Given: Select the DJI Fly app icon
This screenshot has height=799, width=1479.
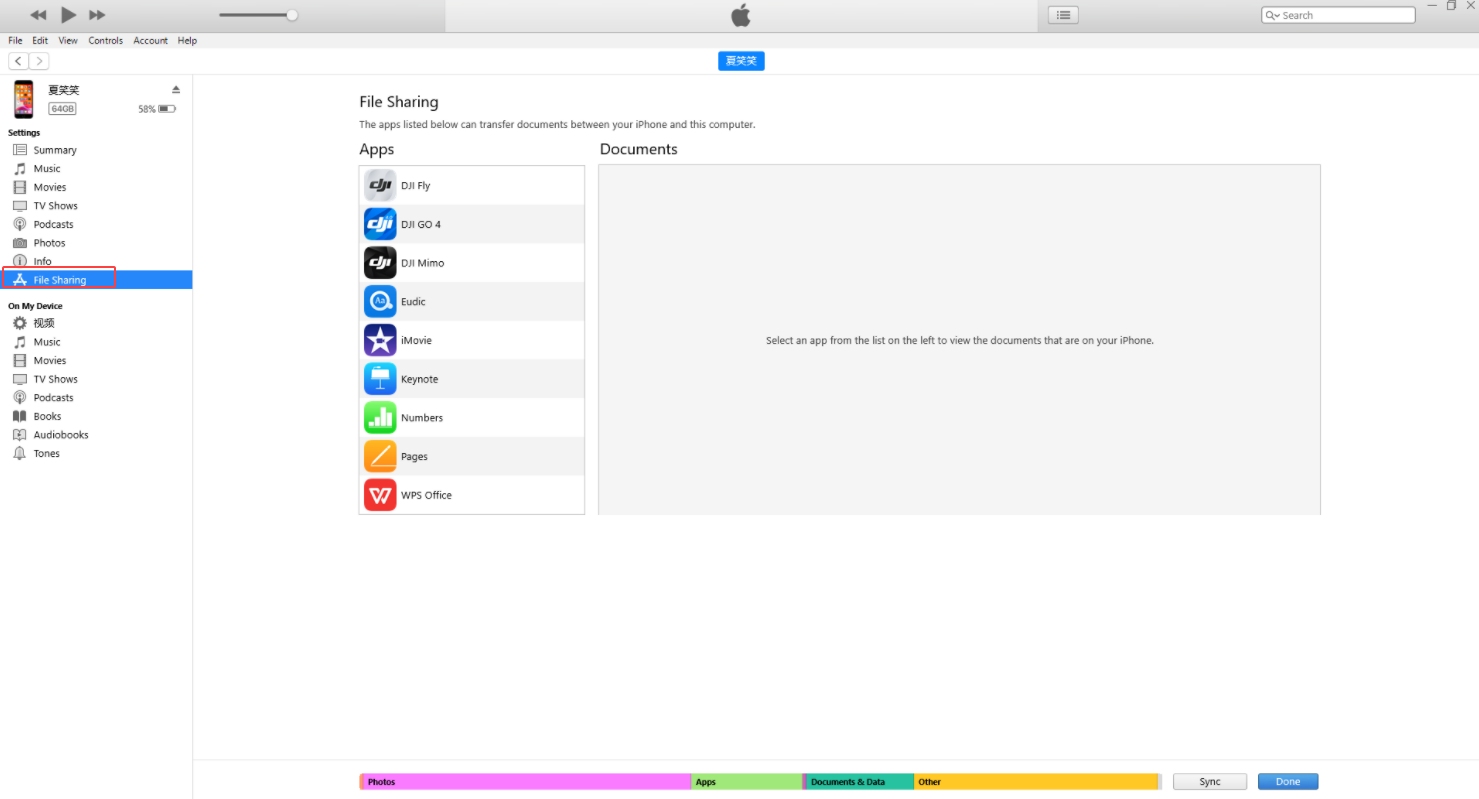Looking at the screenshot, I should 380,185.
